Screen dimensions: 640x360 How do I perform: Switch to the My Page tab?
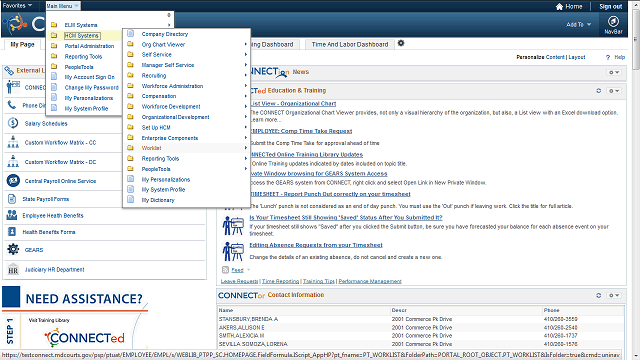click(22, 44)
